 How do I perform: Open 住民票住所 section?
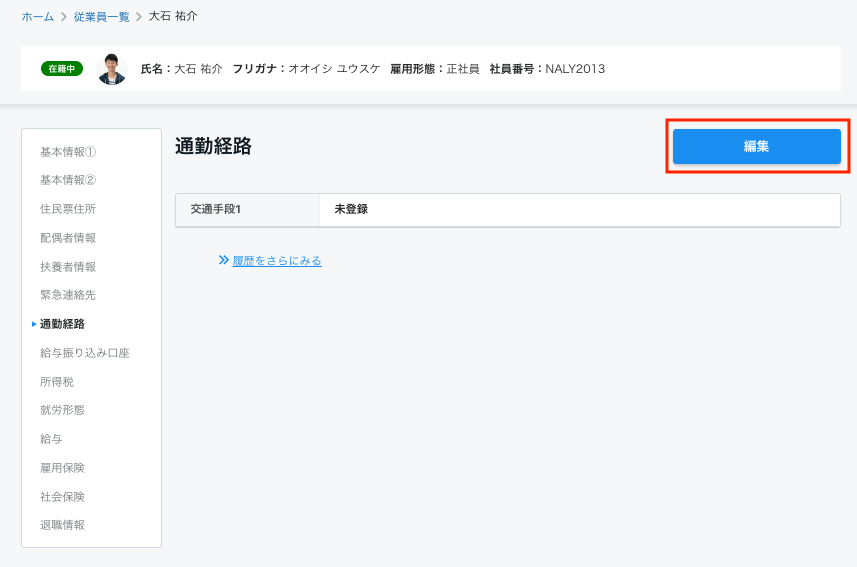(68, 209)
